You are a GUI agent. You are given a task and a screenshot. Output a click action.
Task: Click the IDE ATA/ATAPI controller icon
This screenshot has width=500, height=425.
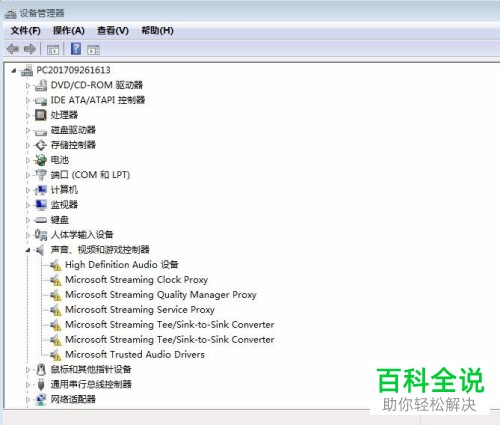(x=41, y=100)
